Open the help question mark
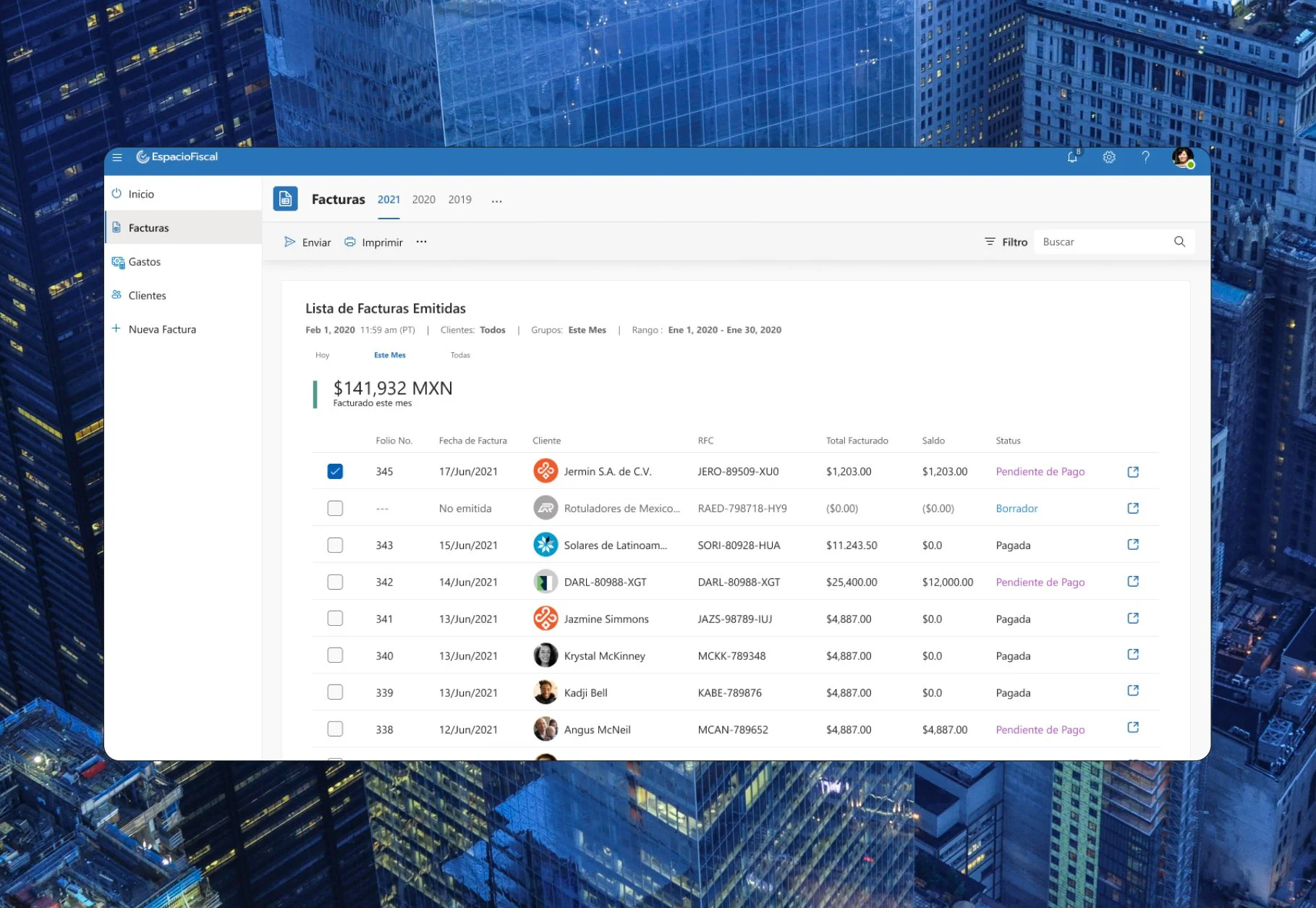The width and height of the screenshot is (1316, 908). pos(1145,157)
